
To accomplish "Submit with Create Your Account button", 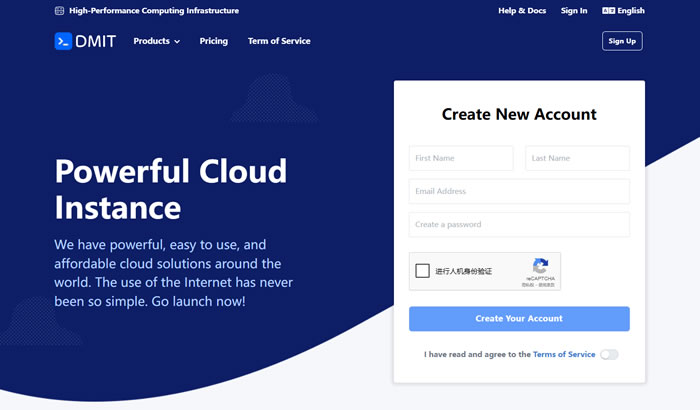I will 519,318.
